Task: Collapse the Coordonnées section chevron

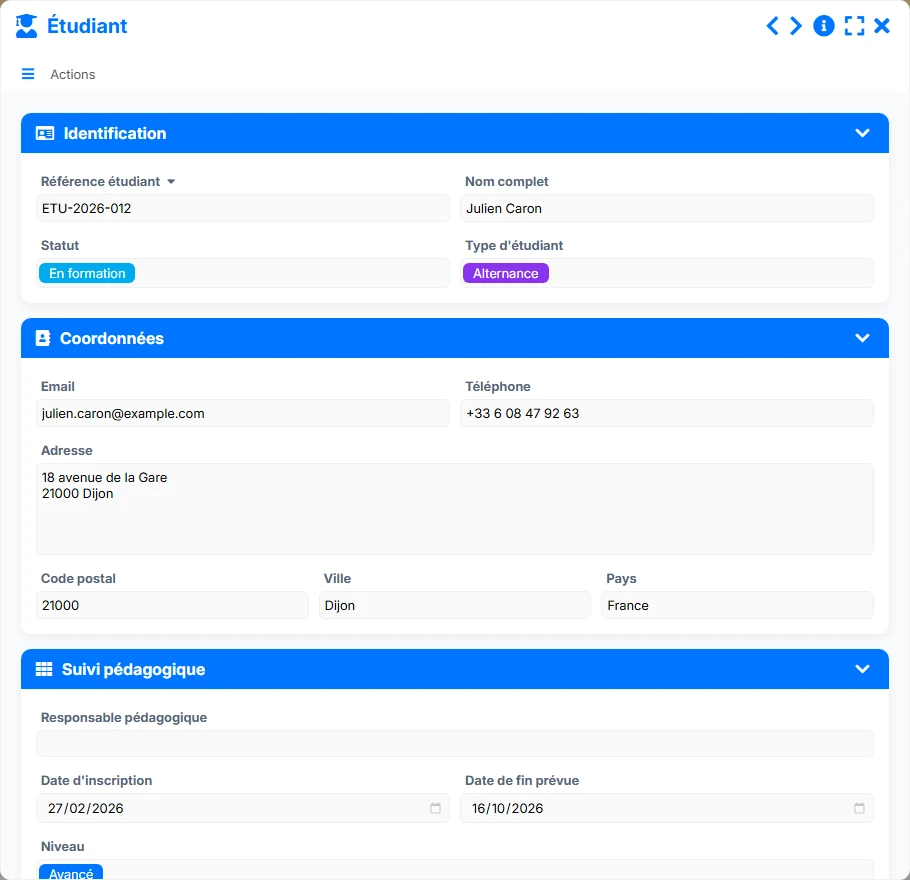Action: 862,338
